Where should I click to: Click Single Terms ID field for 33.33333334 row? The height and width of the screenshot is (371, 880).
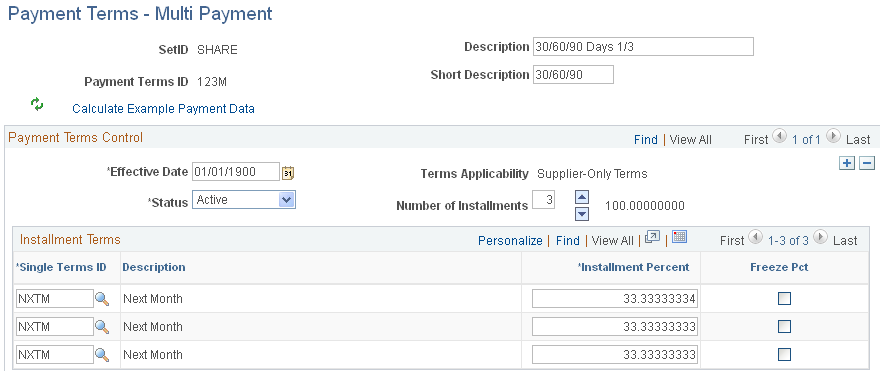(55, 299)
